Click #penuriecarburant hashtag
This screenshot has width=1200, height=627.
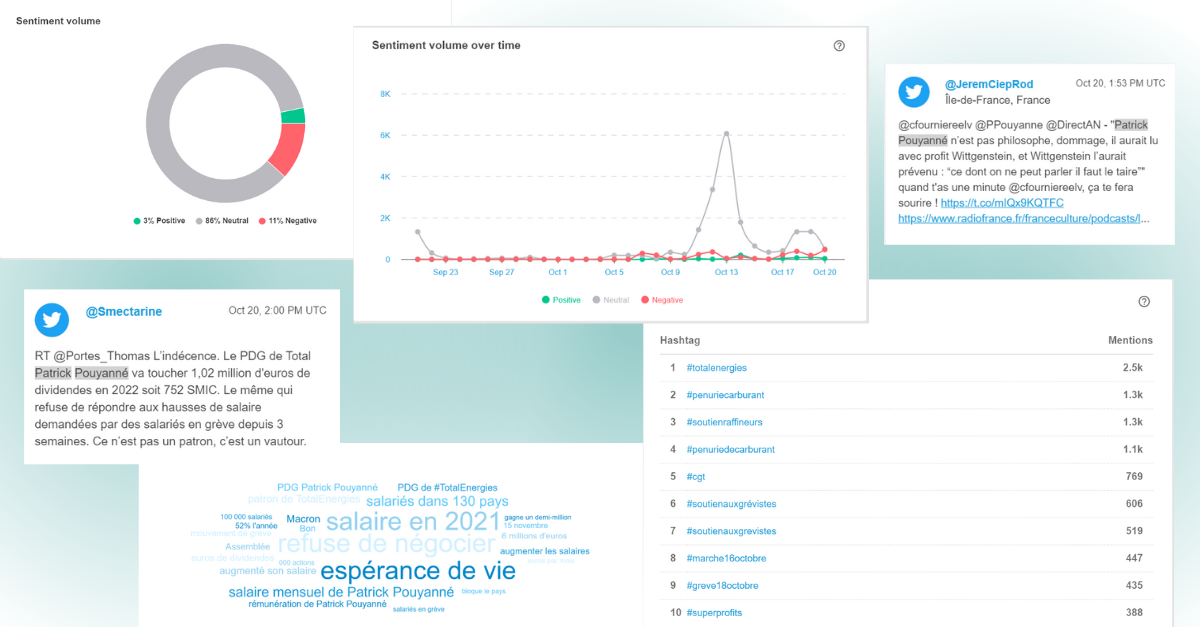click(725, 395)
